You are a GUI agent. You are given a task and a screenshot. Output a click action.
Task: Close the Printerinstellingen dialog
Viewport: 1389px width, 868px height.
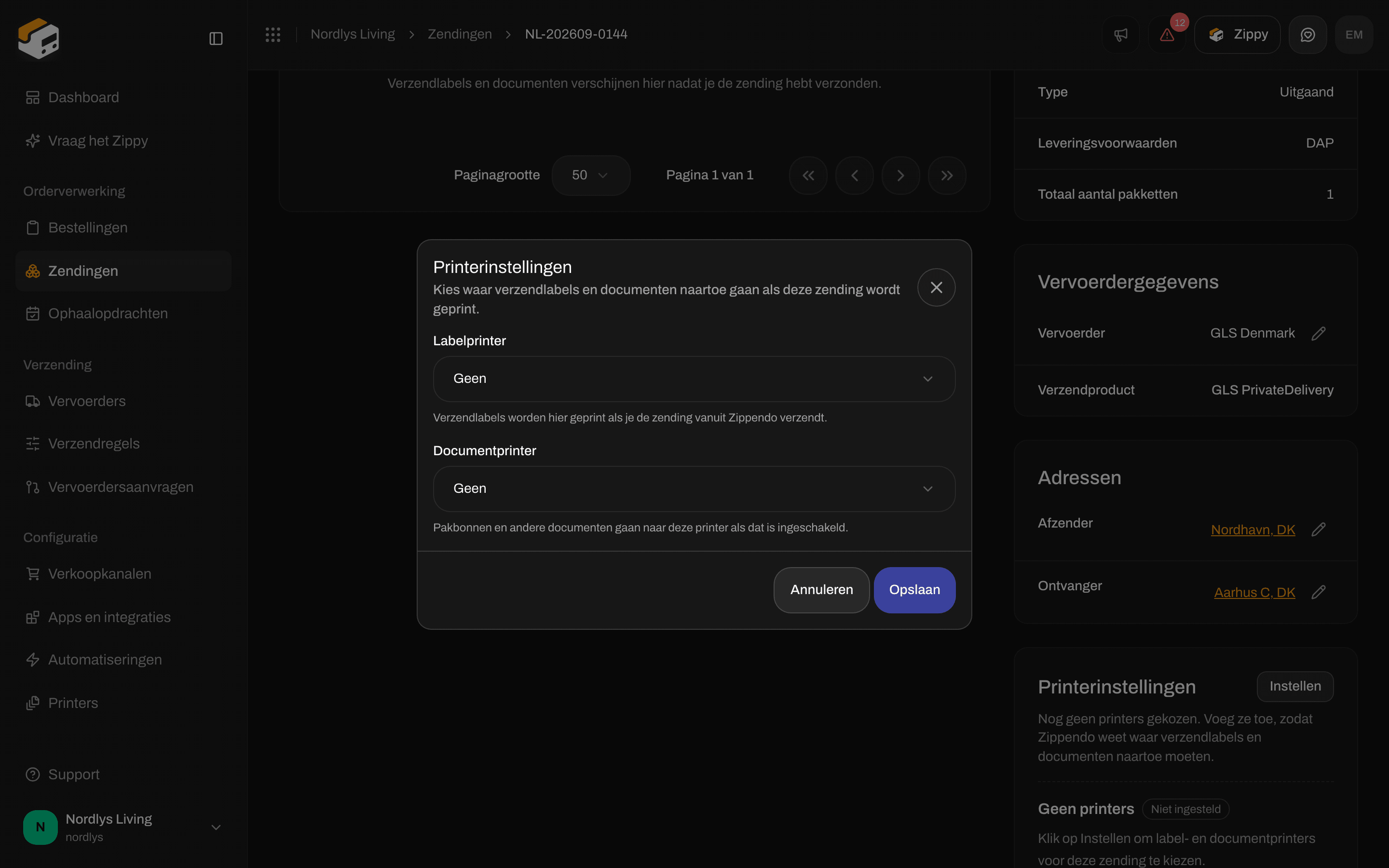tap(936, 287)
